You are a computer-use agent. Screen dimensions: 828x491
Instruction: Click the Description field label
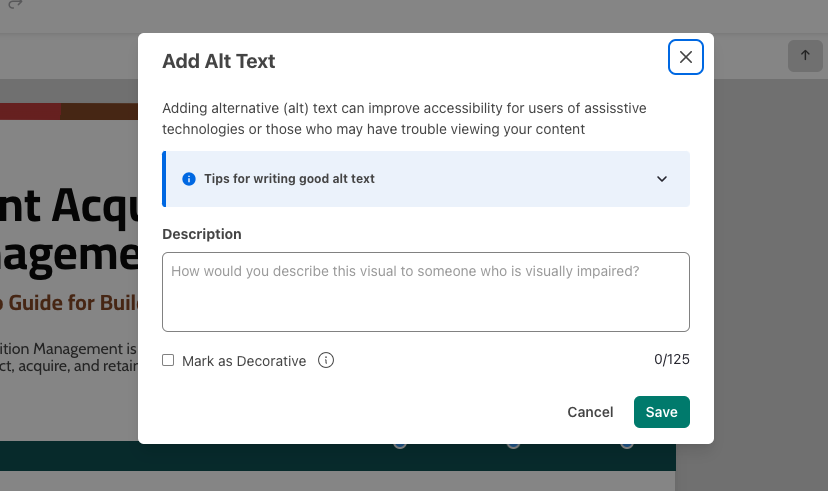pyautogui.click(x=202, y=234)
